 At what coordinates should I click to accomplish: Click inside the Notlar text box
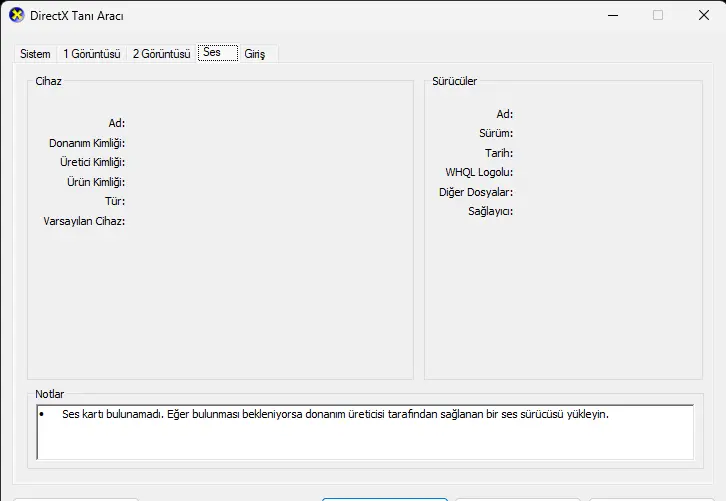tap(365, 432)
